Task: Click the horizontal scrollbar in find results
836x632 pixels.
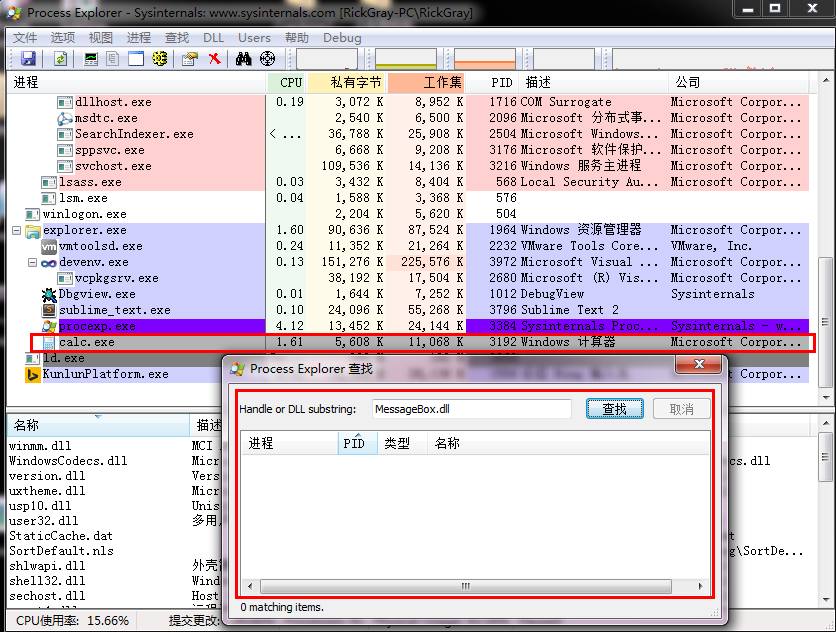Action: [x=465, y=587]
